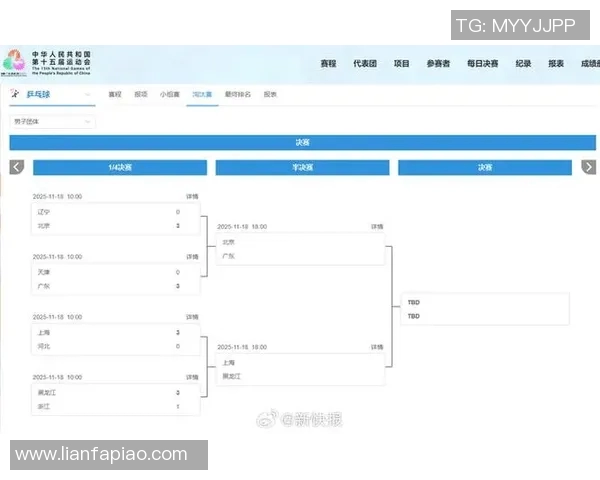Screen dimensions: 600x480
Task: Open 详情 for 上海 vs 黑龙江 semifinal
Action: point(377,347)
